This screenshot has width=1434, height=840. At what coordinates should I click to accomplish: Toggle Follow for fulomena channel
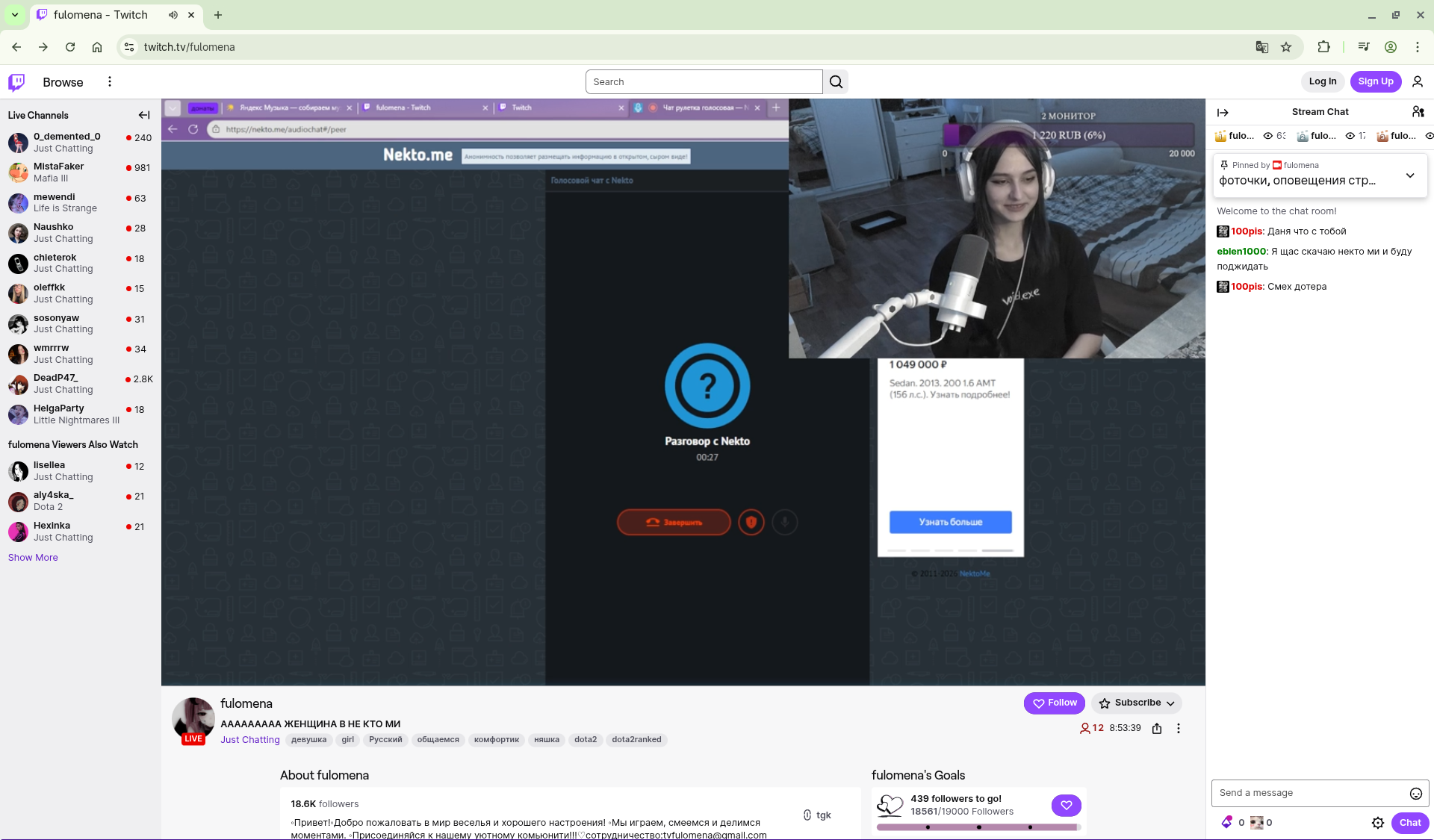coord(1054,703)
